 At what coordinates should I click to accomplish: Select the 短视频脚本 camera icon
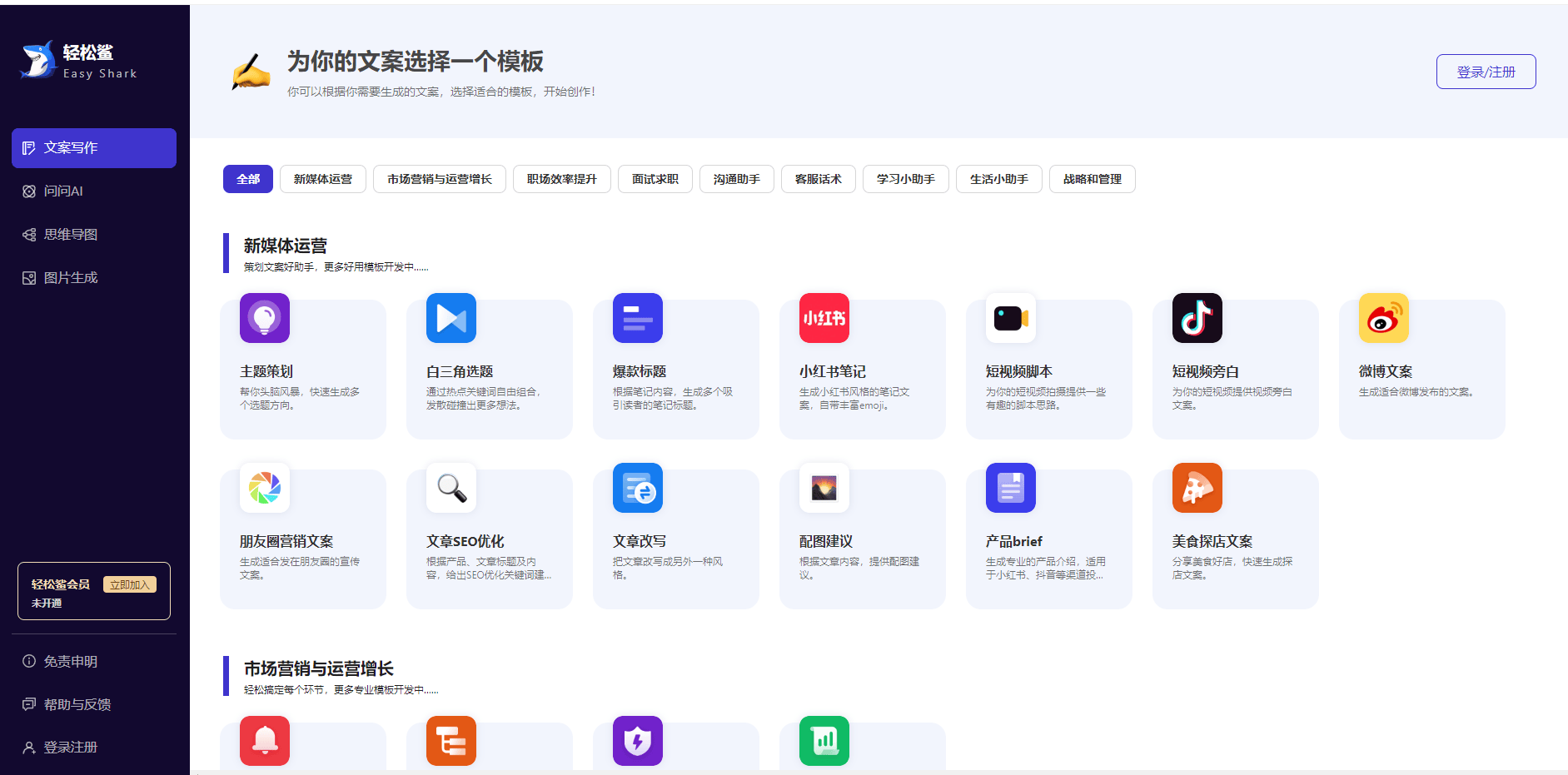click(x=1010, y=318)
